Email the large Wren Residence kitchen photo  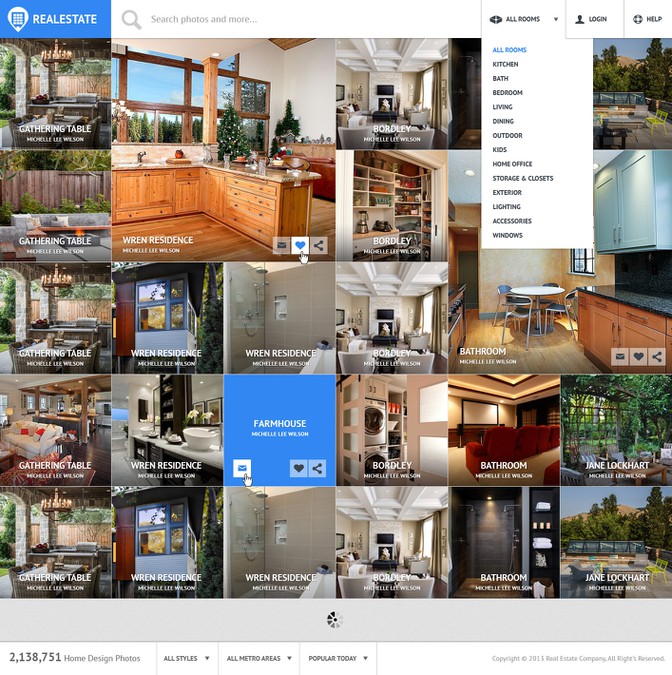(x=281, y=245)
